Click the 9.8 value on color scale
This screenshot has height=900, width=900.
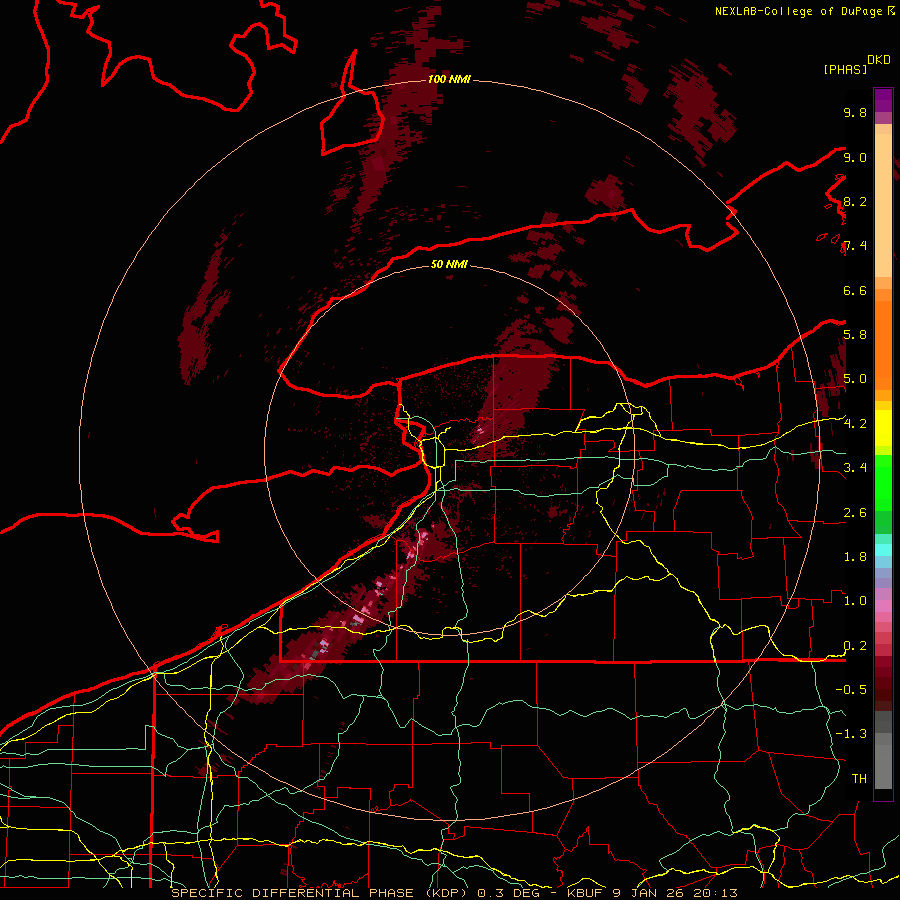coord(855,112)
